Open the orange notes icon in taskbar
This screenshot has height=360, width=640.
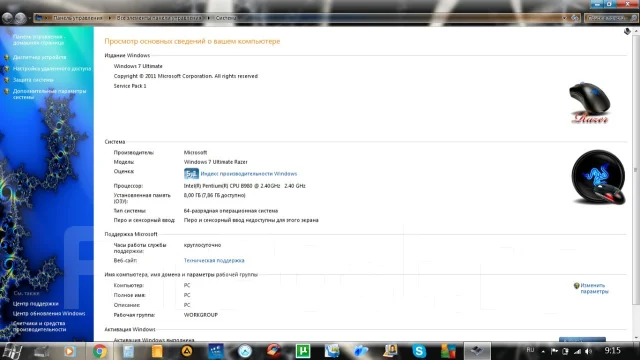(x=157, y=351)
